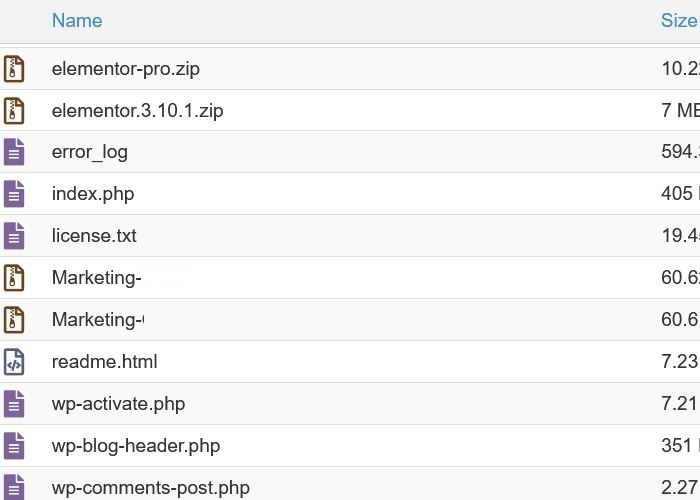700x500 pixels.
Task: Select the license.txt file name
Action: click(x=94, y=236)
